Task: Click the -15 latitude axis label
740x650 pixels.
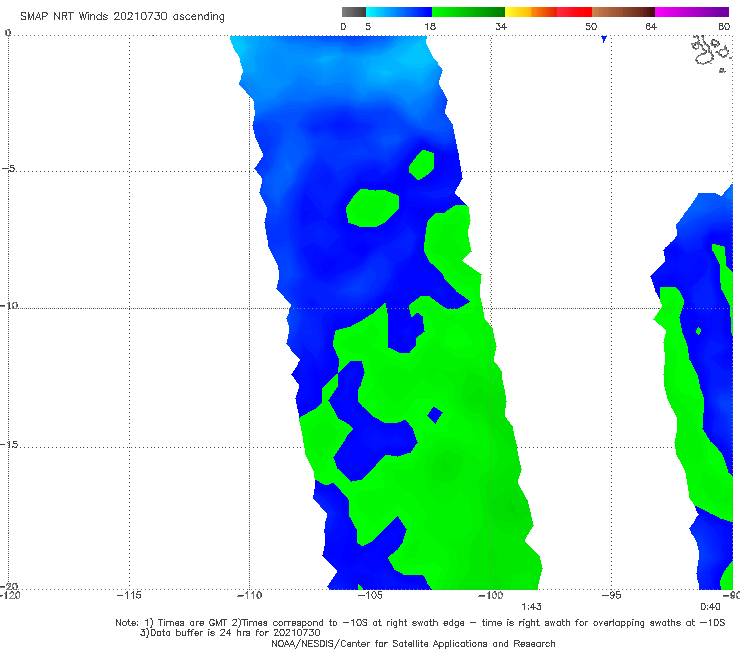Action: tap(9, 444)
